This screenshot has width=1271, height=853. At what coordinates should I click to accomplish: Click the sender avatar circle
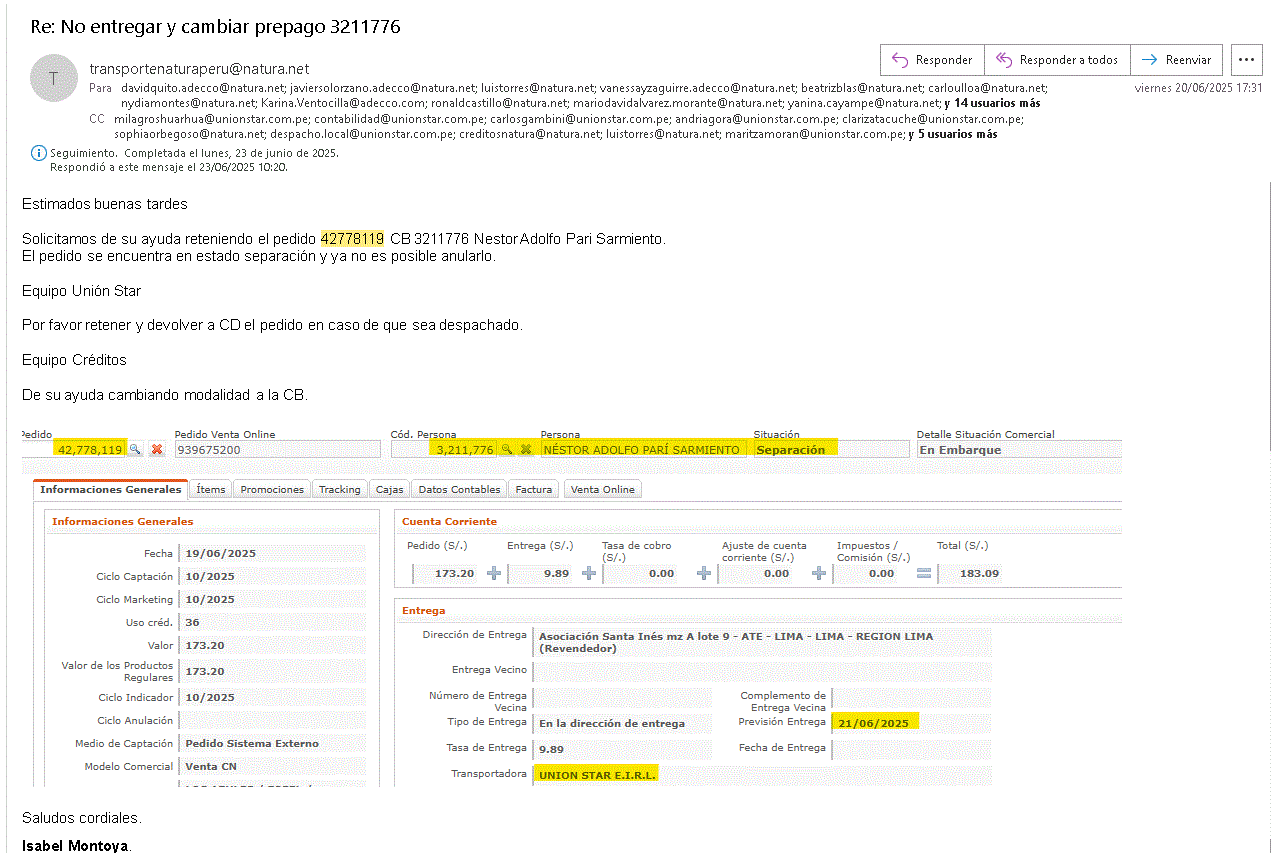[x=54, y=78]
